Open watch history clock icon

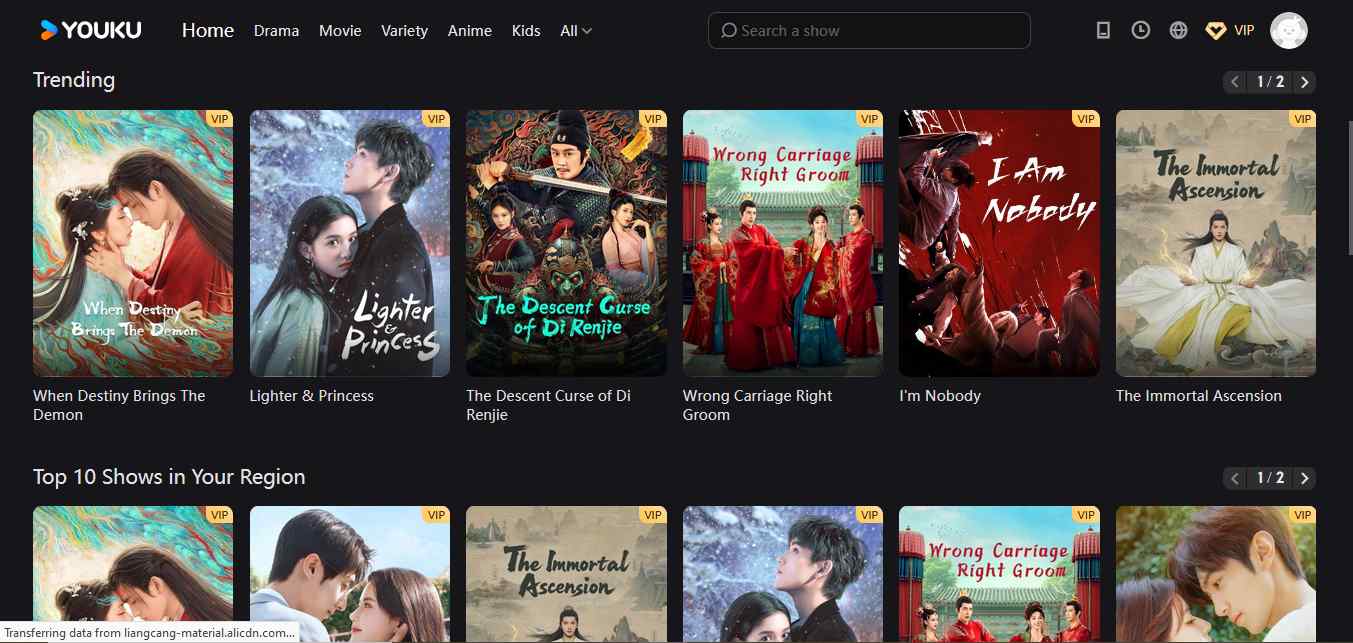tap(1141, 30)
